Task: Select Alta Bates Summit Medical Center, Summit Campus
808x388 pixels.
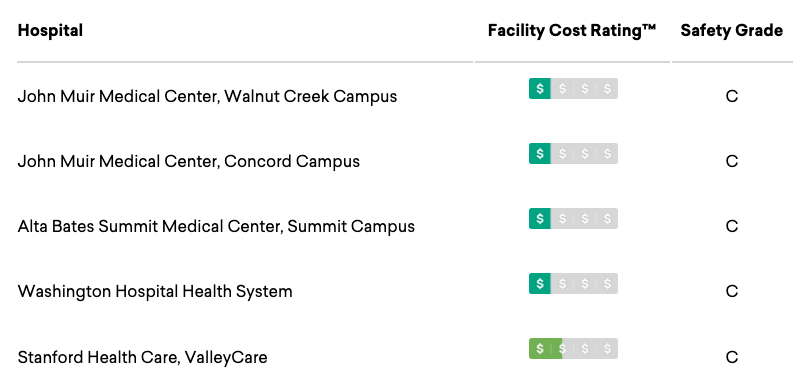Action: point(216,226)
